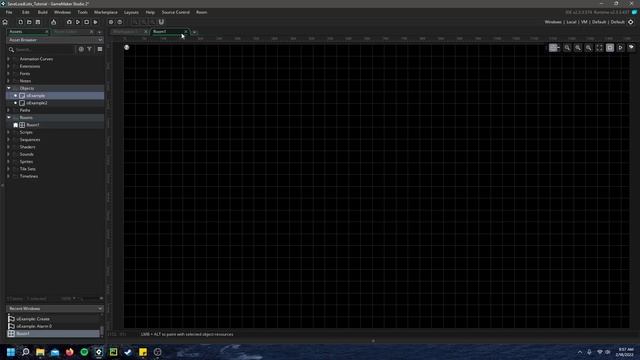Open the asset browser hamburger menu
This screenshot has width=640, height=360.
point(100,49)
